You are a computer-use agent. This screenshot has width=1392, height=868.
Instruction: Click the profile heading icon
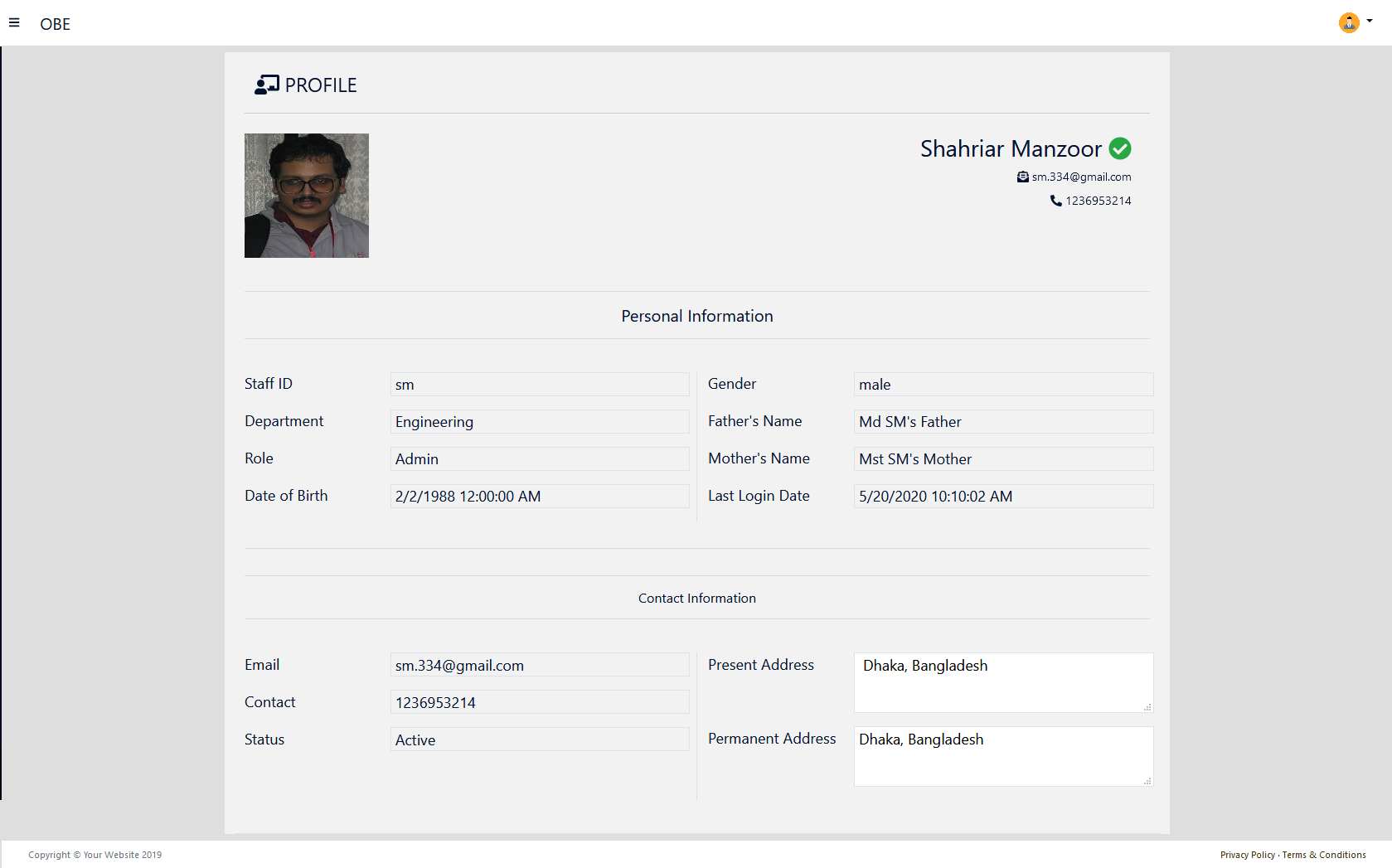coord(267,85)
